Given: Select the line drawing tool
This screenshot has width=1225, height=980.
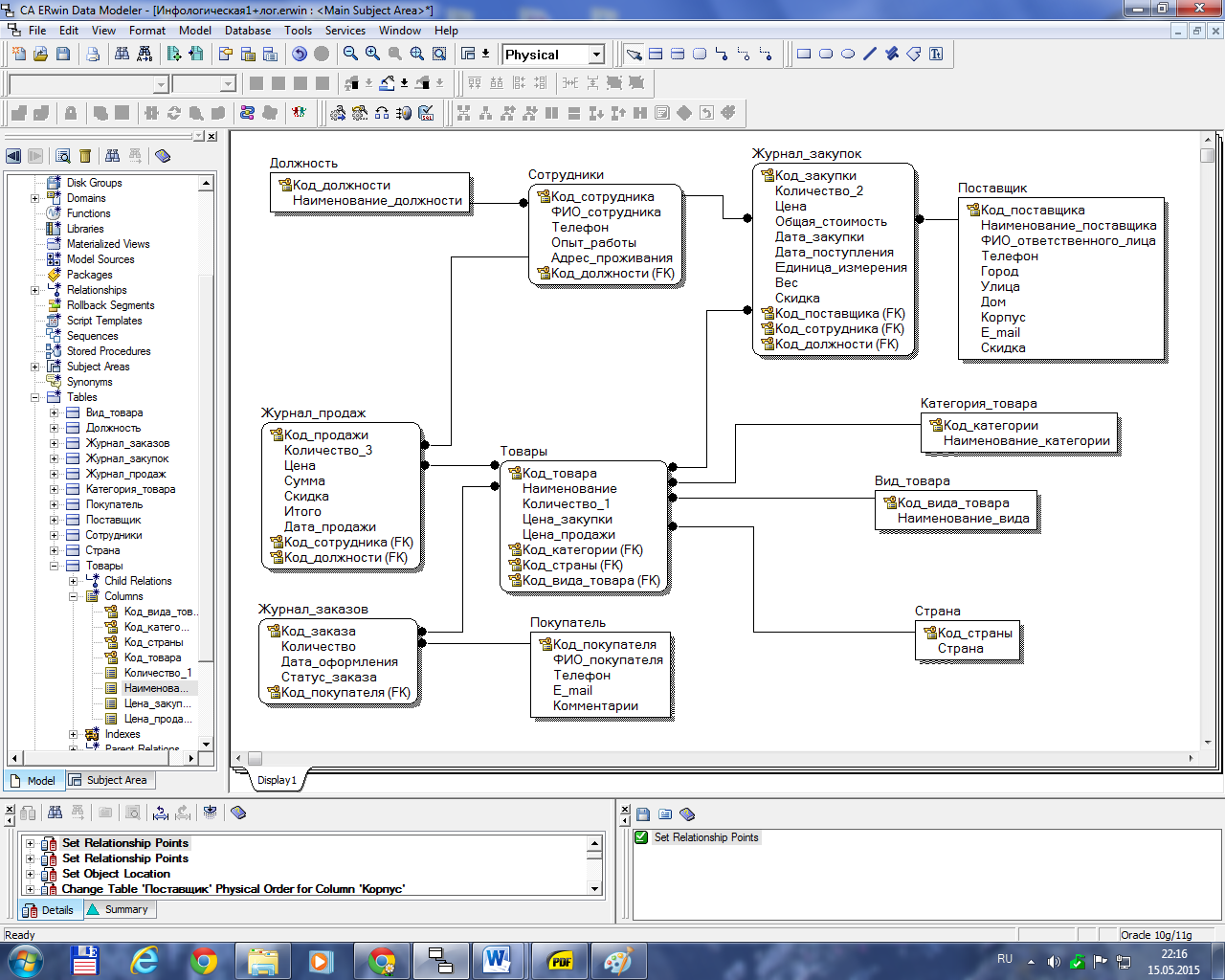Looking at the screenshot, I should pyautogui.click(x=870, y=55).
